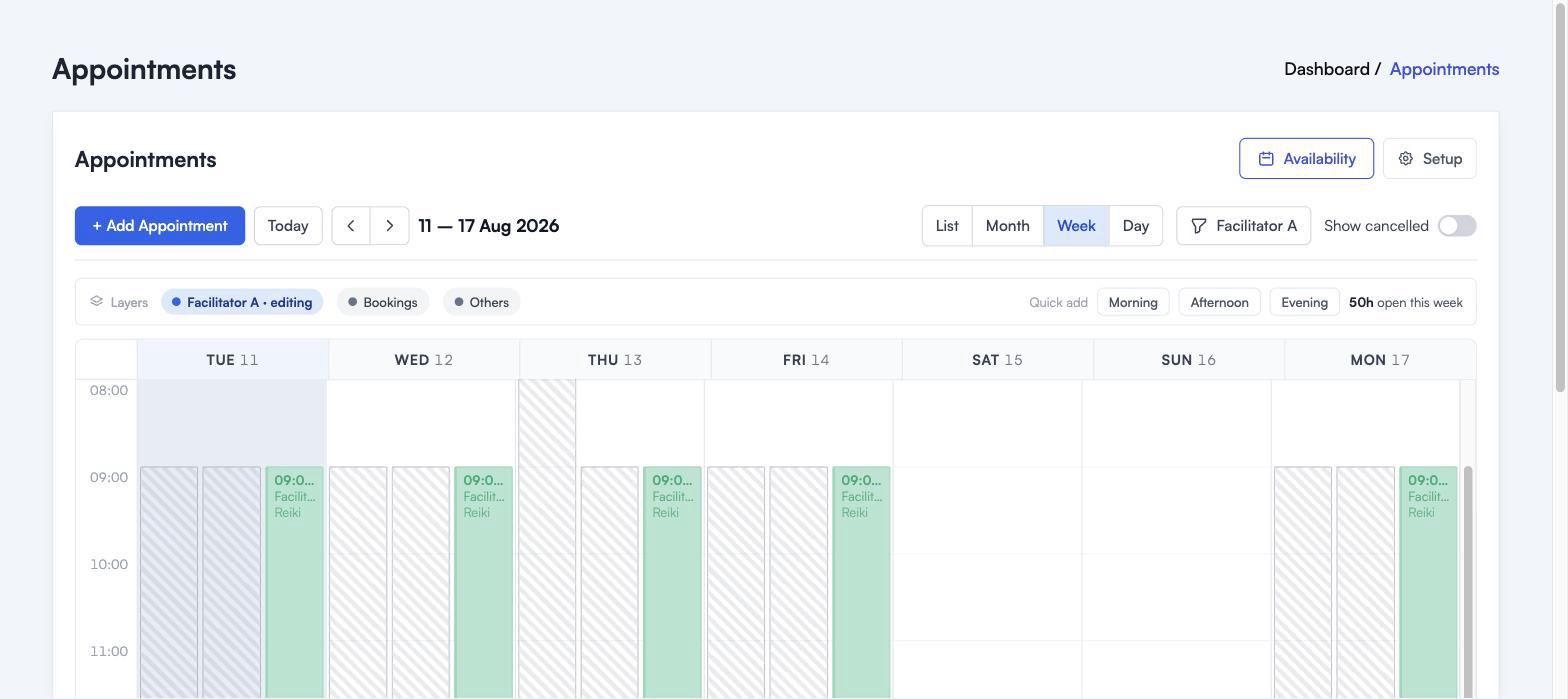Click the funnel filter icon beside Facilitator A
Screen dimensions: 1568x699
[x=1199, y=226]
